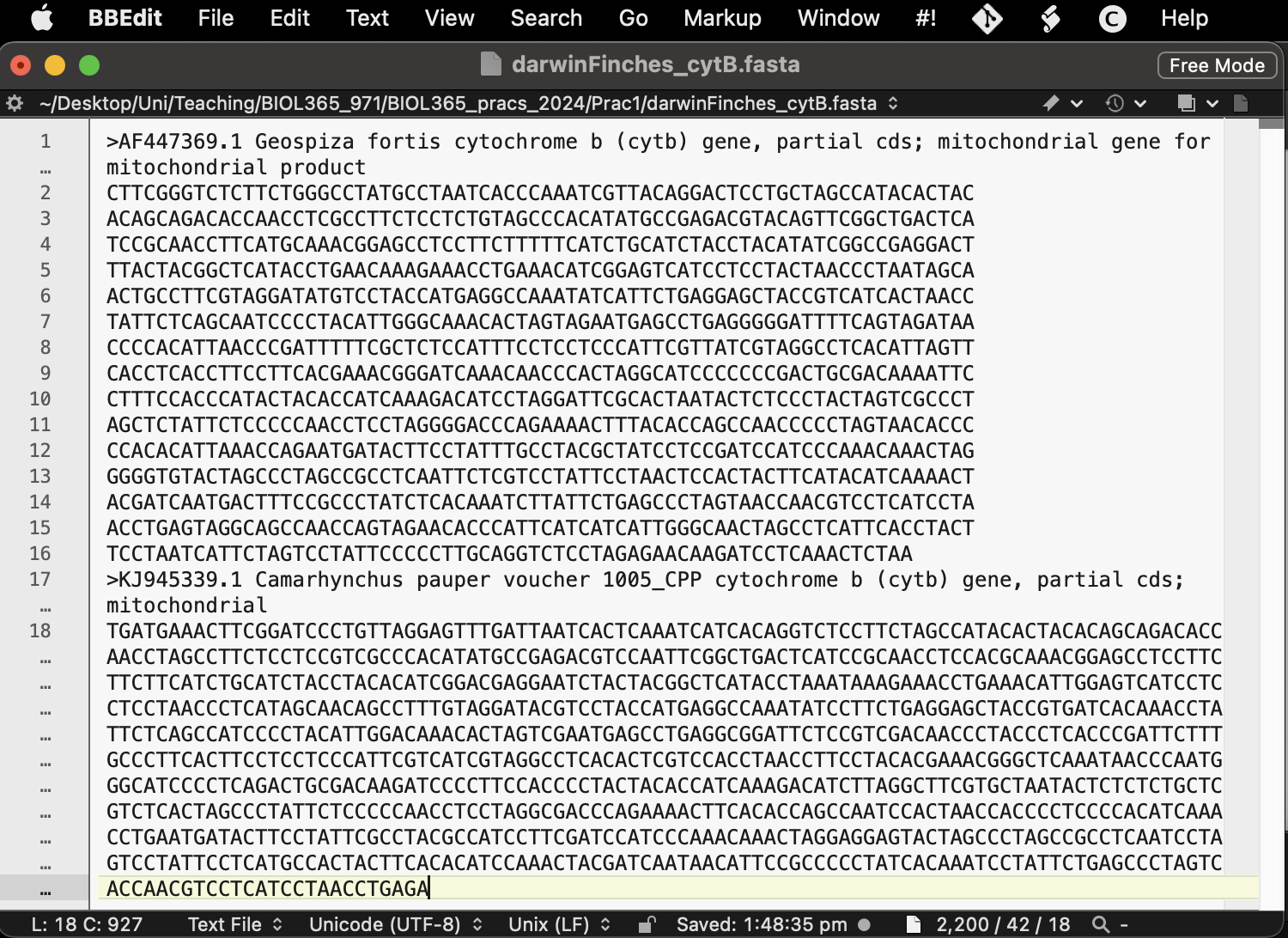Click the 2,200 / 42 / 18 statistics

(1003, 924)
